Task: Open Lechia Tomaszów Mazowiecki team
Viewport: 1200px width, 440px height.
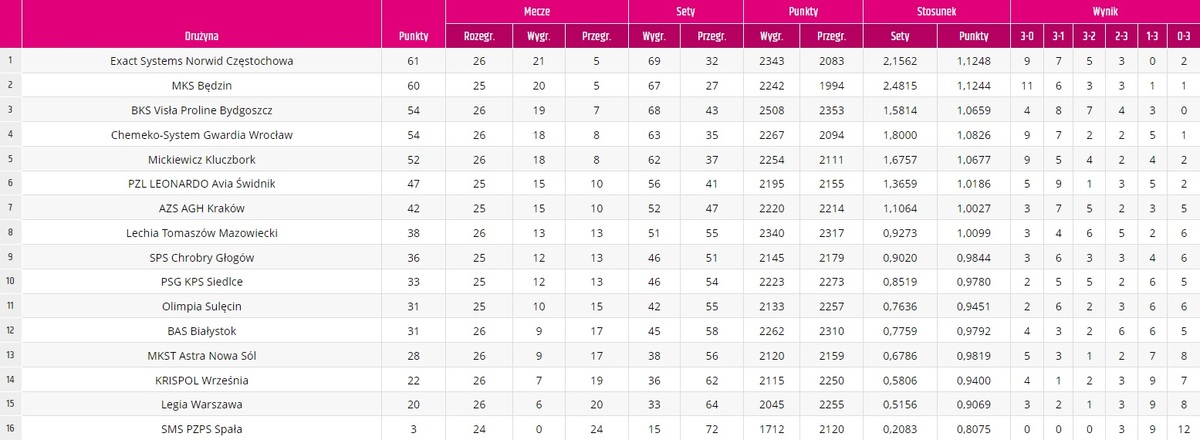Action: point(202,232)
